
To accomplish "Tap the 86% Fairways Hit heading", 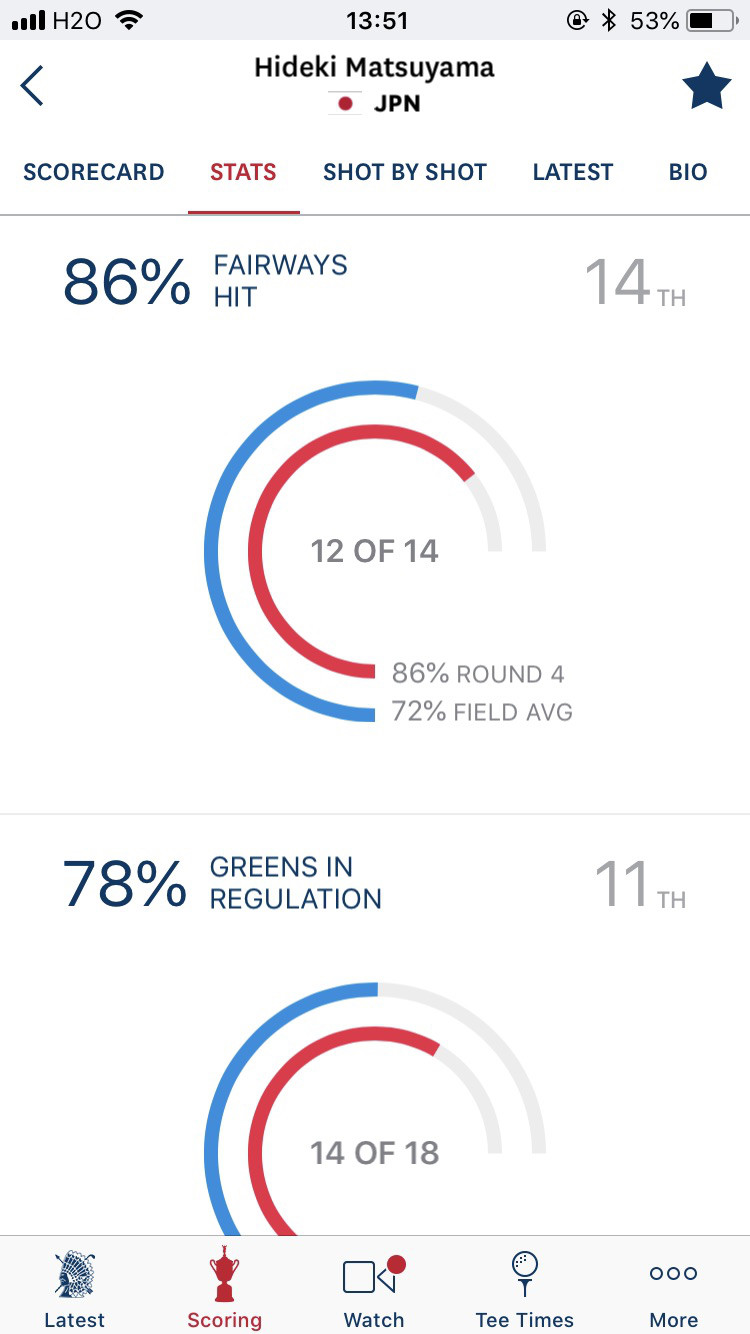I will pos(205,282).
